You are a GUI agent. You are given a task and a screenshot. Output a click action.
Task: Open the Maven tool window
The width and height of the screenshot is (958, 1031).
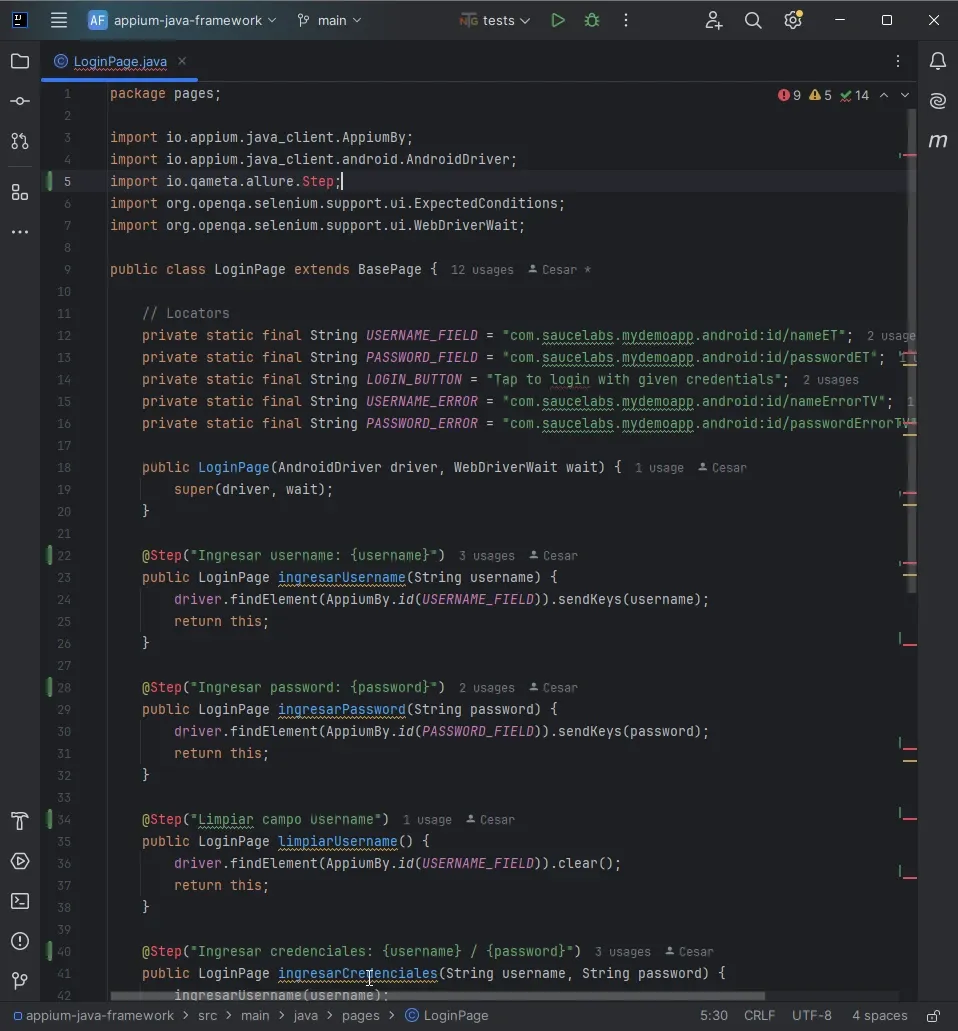938,141
